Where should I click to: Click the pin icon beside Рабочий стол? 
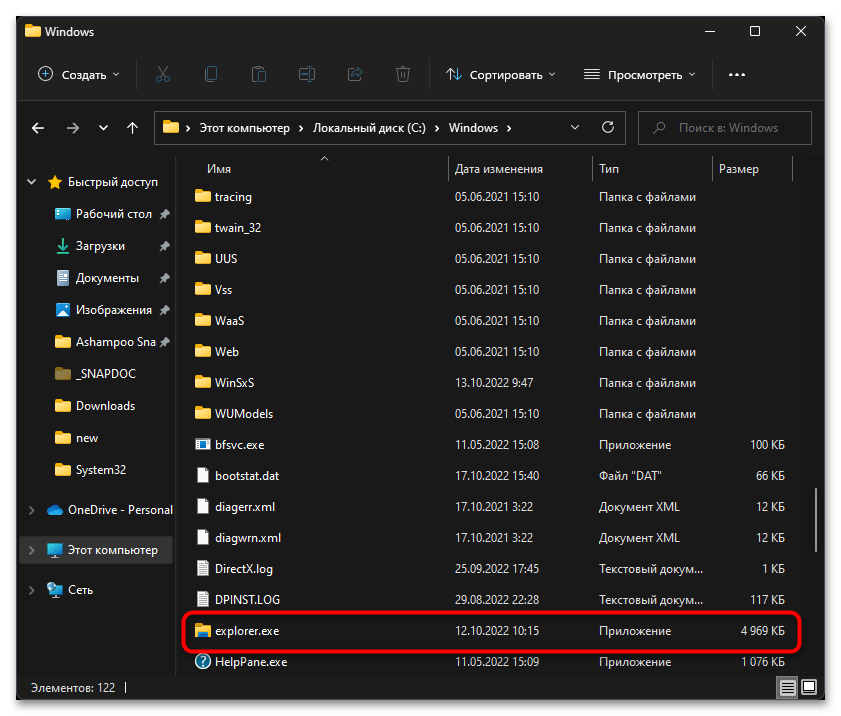click(x=164, y=214)
